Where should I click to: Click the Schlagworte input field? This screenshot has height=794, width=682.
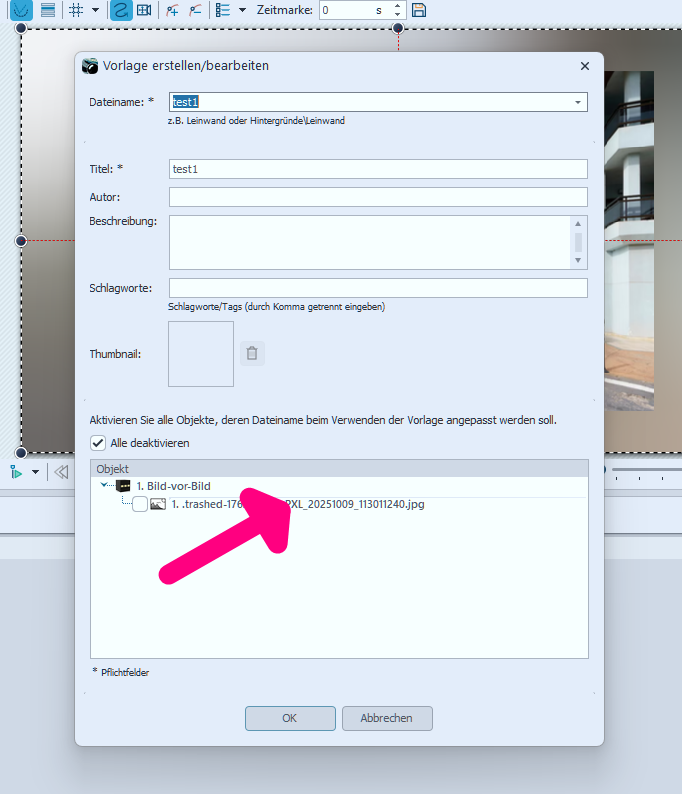pos(377,288)
